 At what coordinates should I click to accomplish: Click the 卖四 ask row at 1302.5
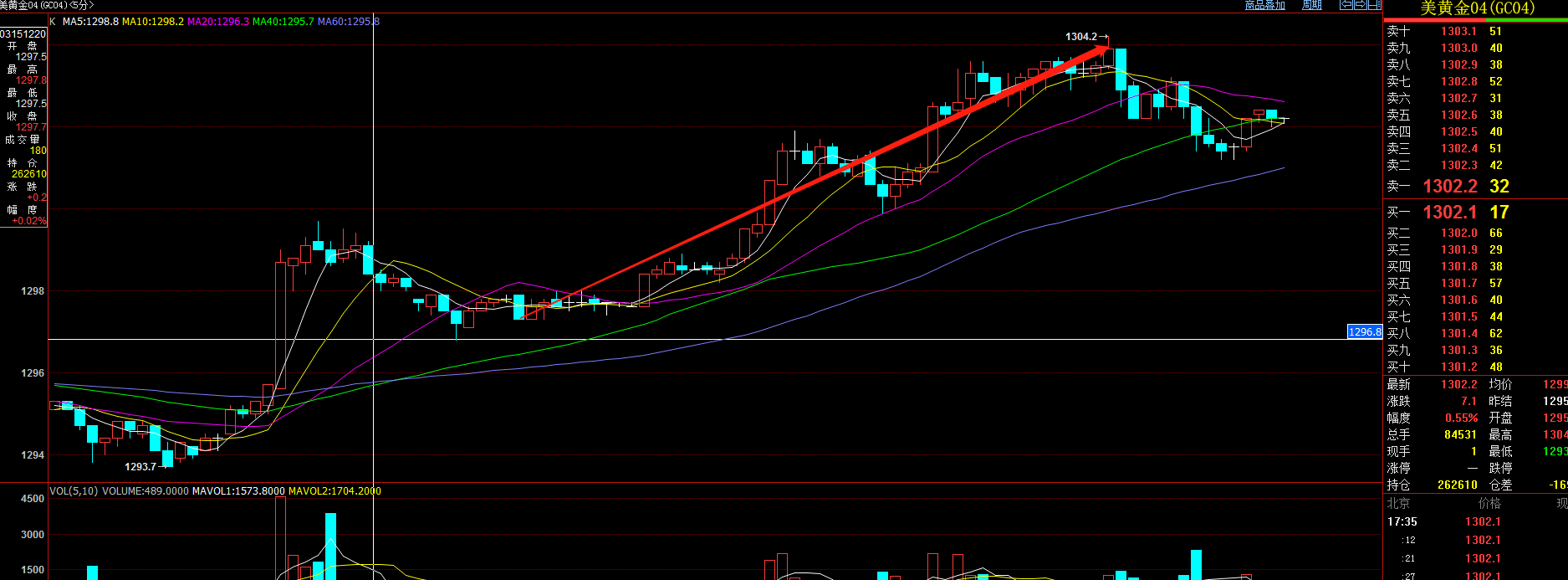pos(1475,131)
